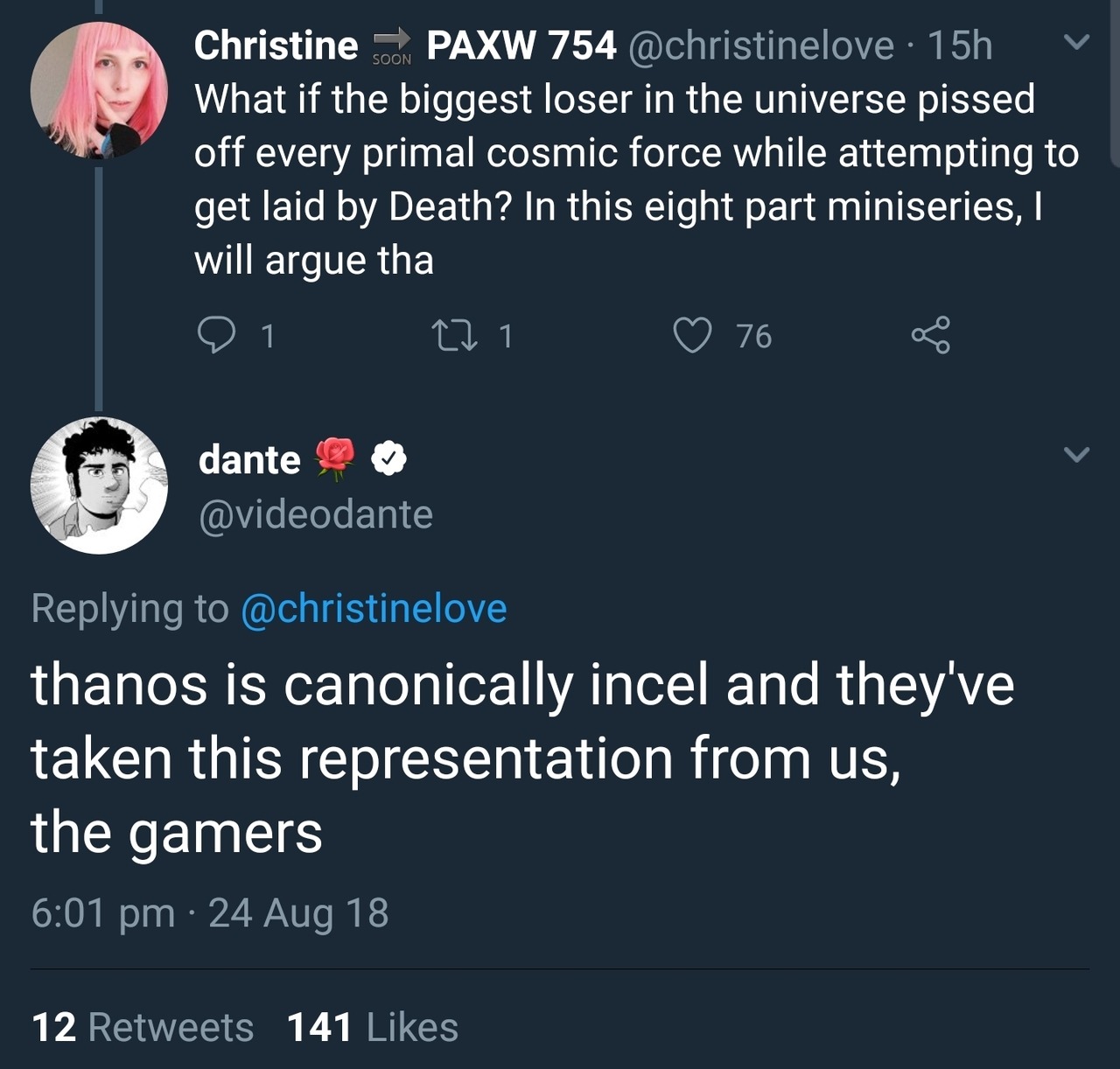This screenshot has width=1120, height=1069.
Task: Expand the chevron menu on dante's tweet
Action: point(1076,454)
